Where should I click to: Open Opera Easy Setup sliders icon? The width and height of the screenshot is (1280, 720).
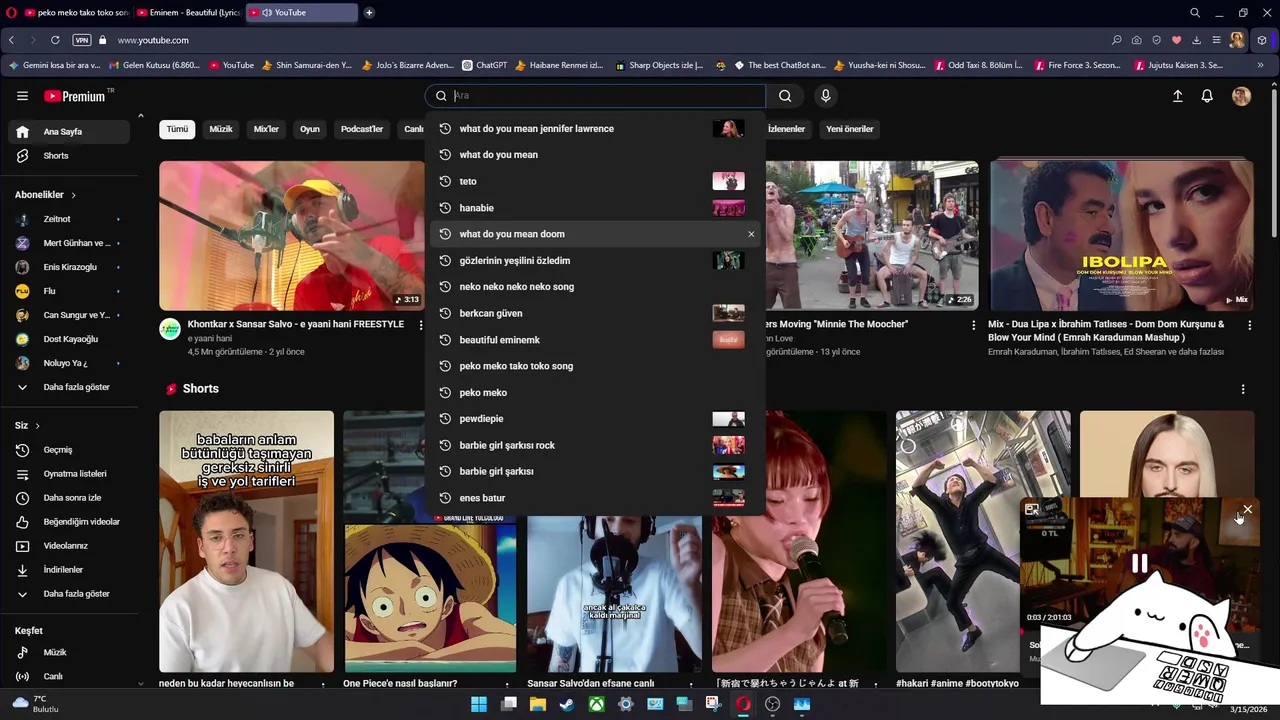pos(1217,40)
